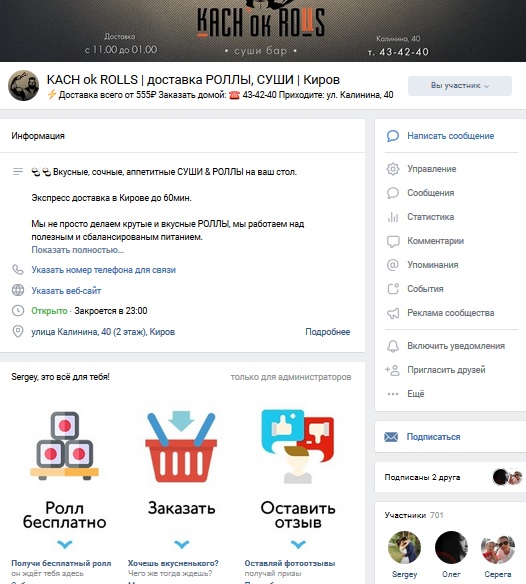Viewport: 526px width, 584px height.
Task: Click the megaphone icon for 'Реклама сообщества'
Action: click(393, 313)
